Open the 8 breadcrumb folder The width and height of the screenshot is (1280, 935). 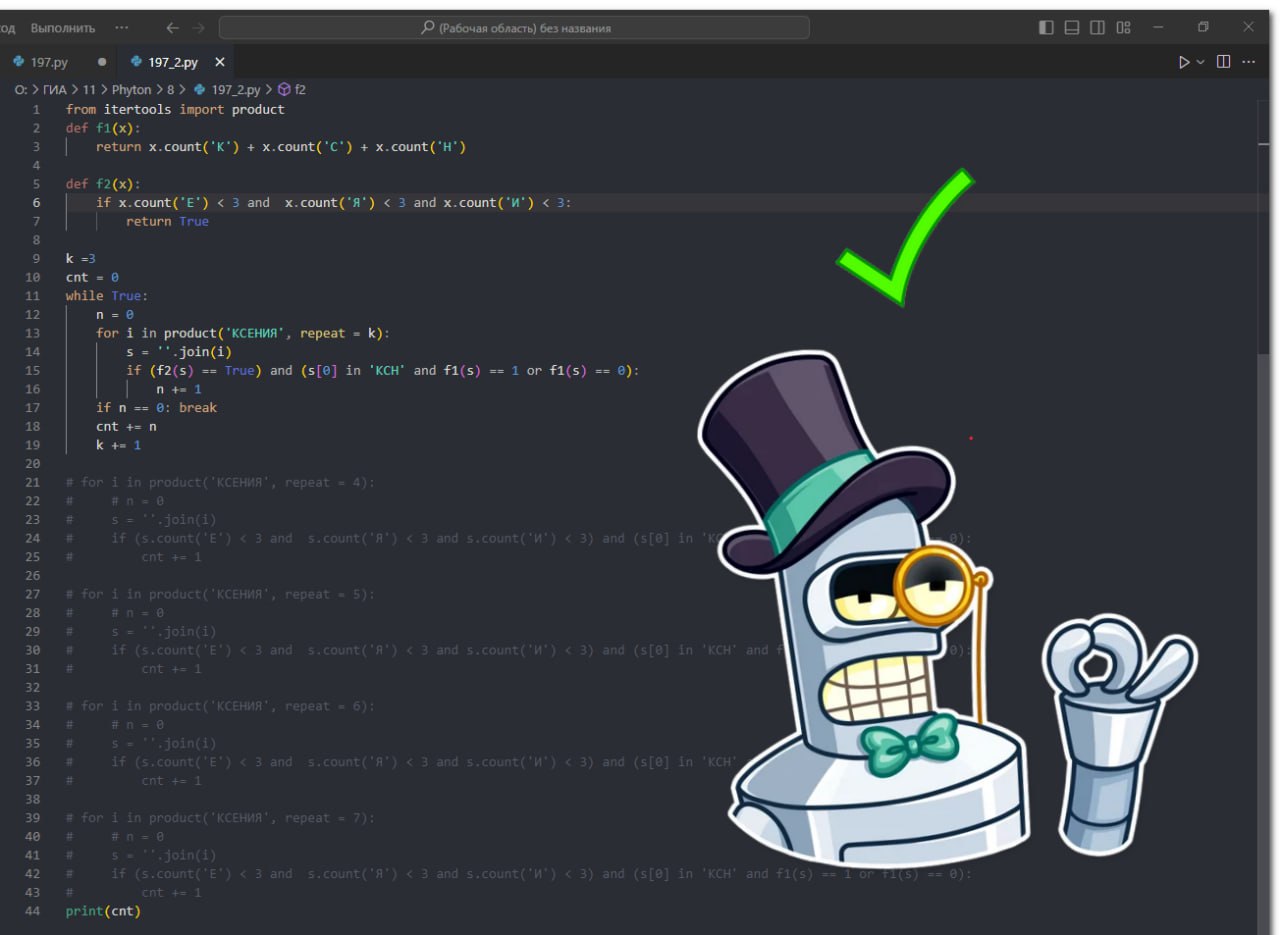[170, 90]
